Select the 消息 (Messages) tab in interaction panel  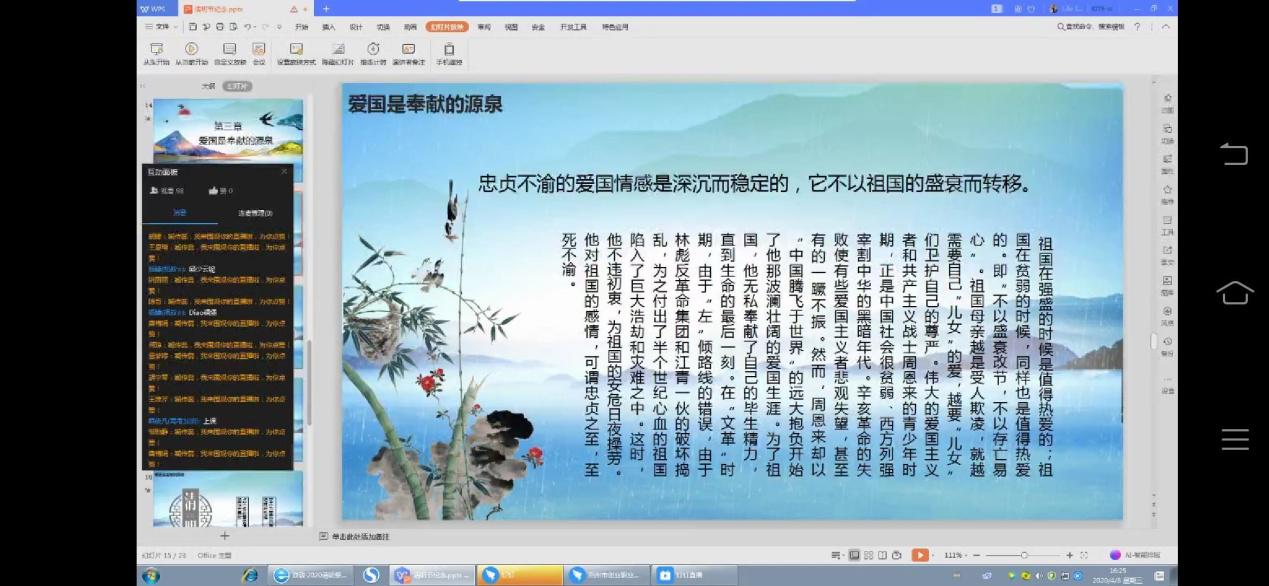coord(180,213)
